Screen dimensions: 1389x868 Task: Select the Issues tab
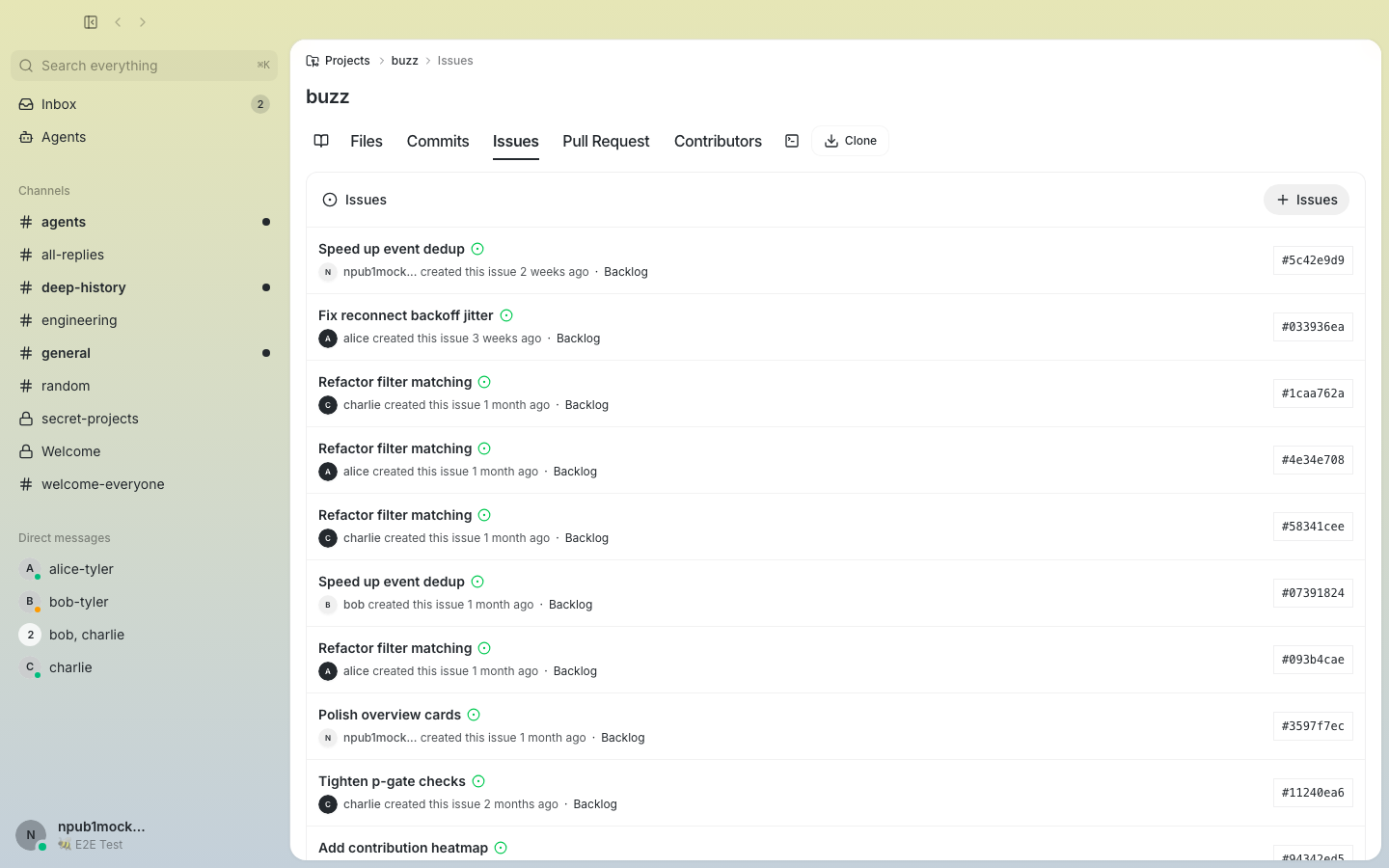[x=516, y=141]
